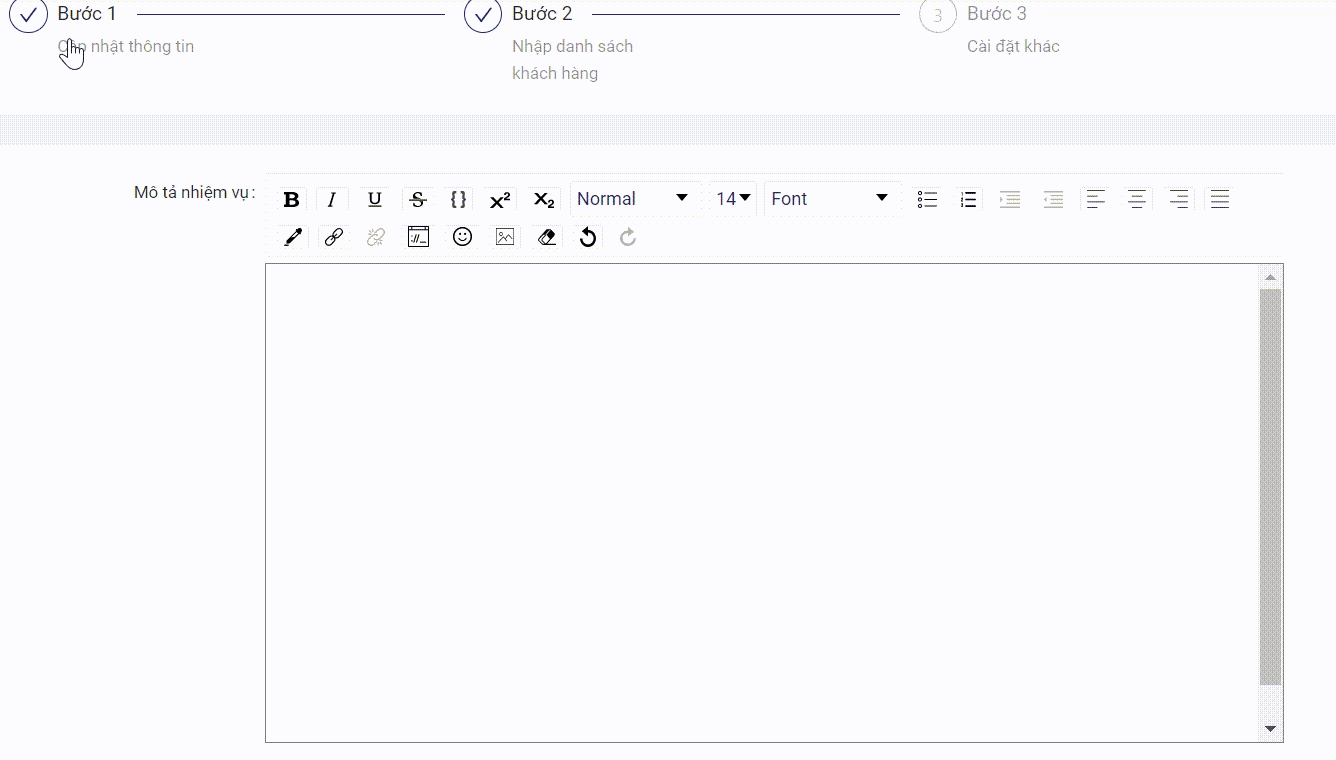Open the font size 14 dropdown
The image size is (1336, 760).
tap(733, 199)
